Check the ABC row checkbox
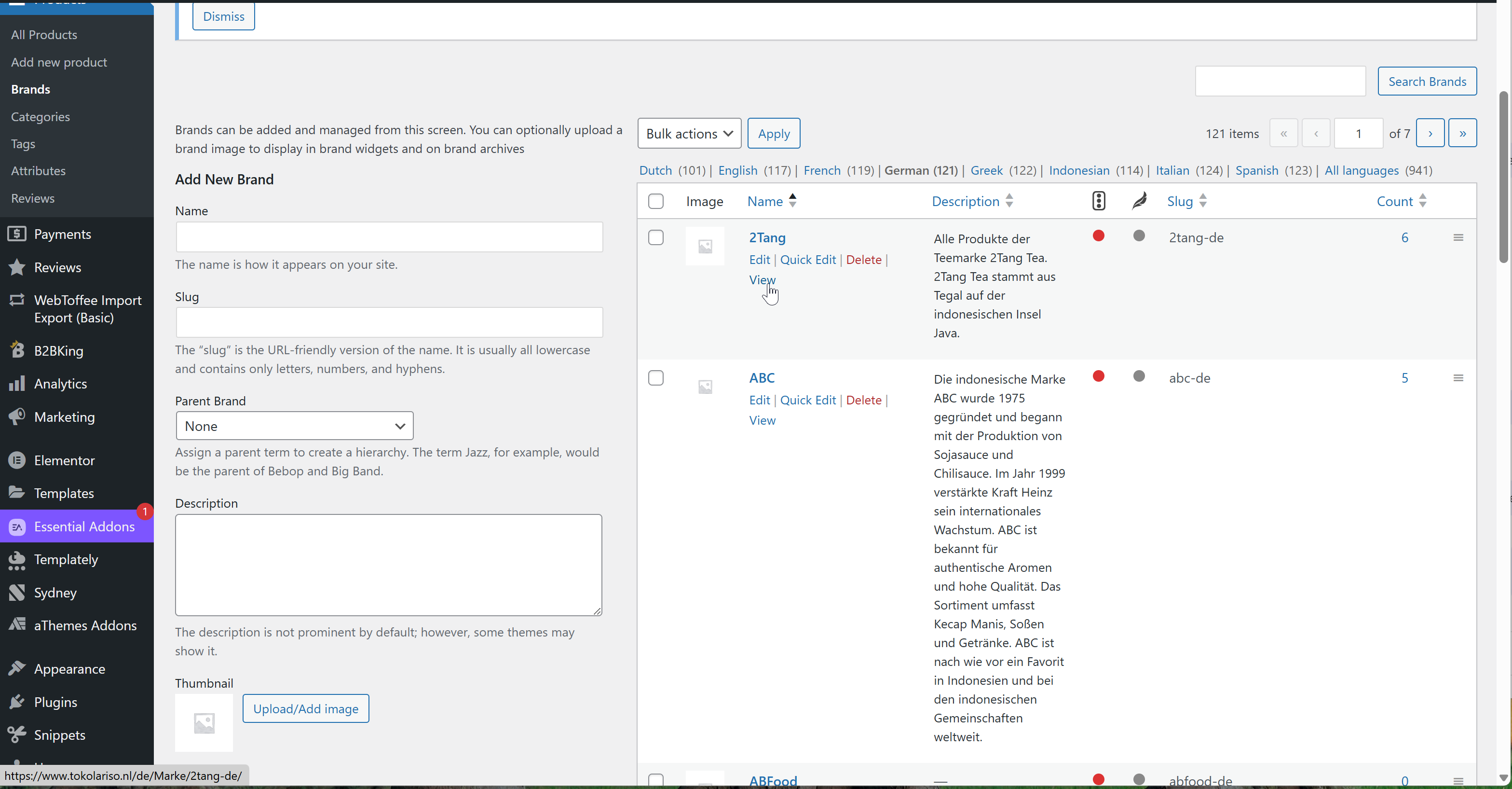 [x=655, y=378]
